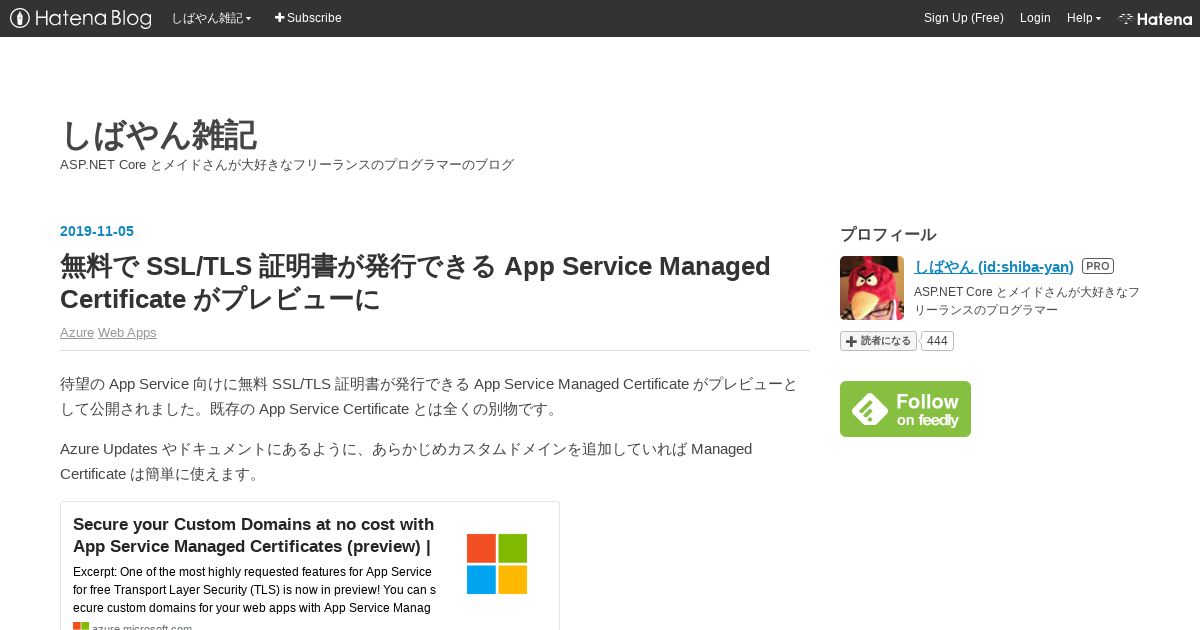The image size is (1200, 630).
Task: Click the red bird profile avatar
Action: coord(872,288)
